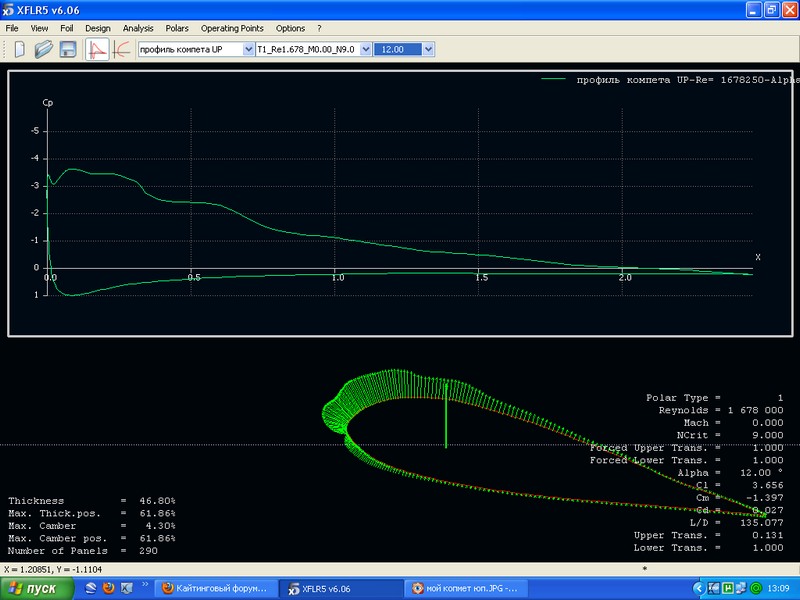Open the Operating Points menu
The height and width of the screenshot is (600, 800).
[x=232, y=29]
